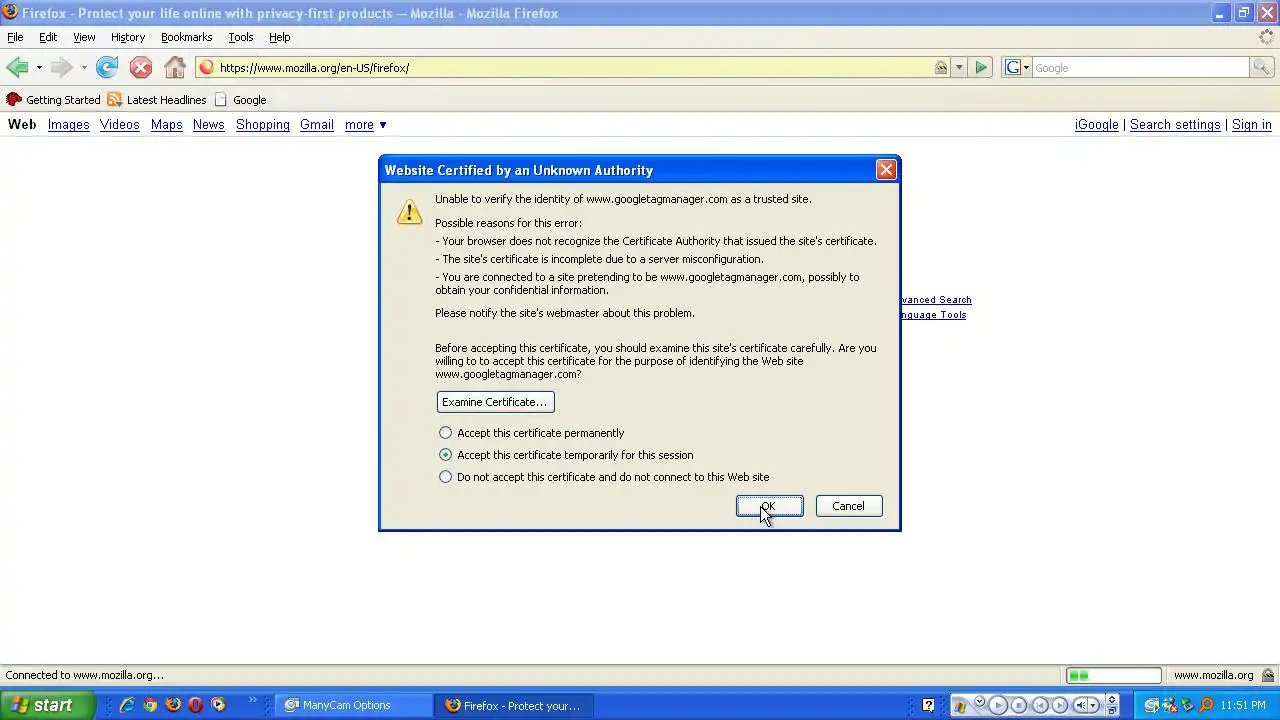
Task: Confirm the dialog with OK
Action: point(769,506)
